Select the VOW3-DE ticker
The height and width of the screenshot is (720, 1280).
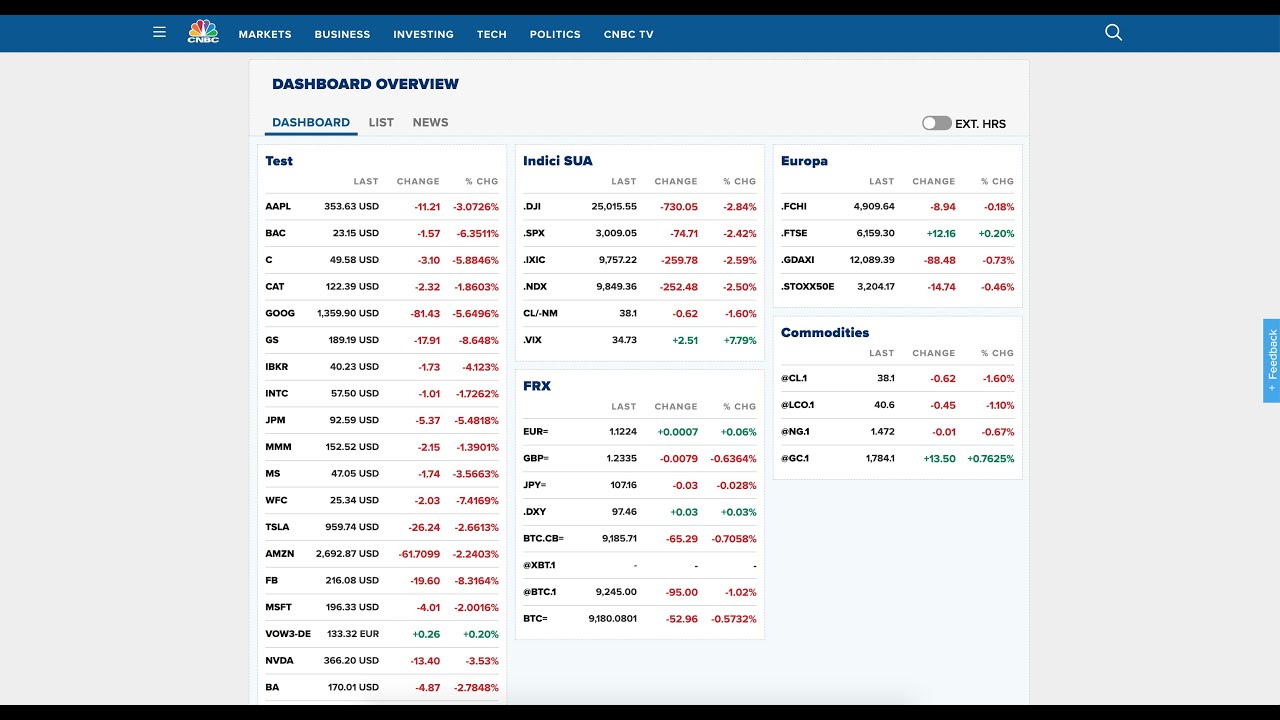[288, 634]
